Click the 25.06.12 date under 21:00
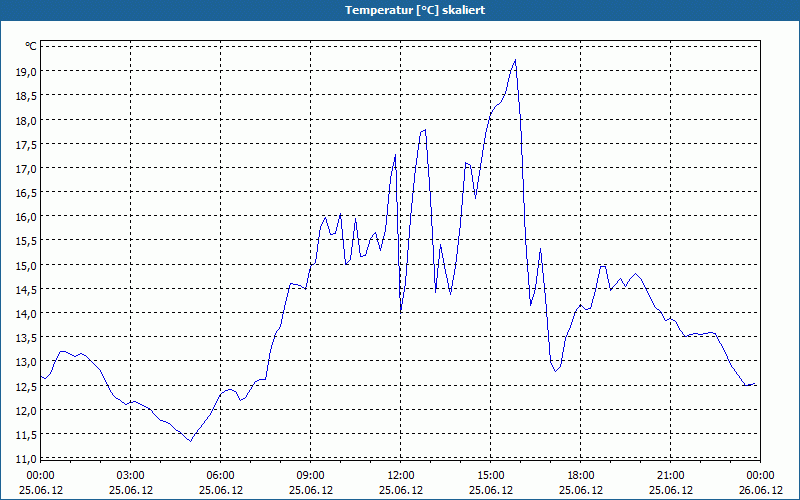 coord(670,490)
